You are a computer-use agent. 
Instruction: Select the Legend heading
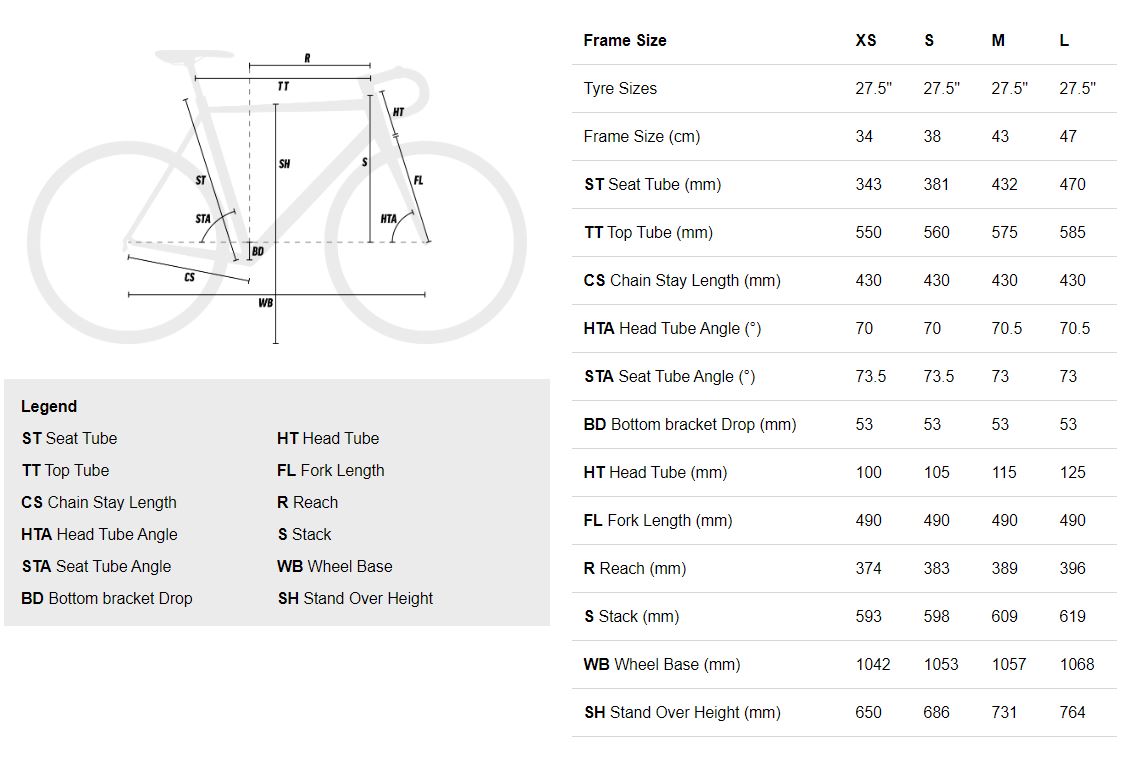pyautogui.click(x=49, y=407)
